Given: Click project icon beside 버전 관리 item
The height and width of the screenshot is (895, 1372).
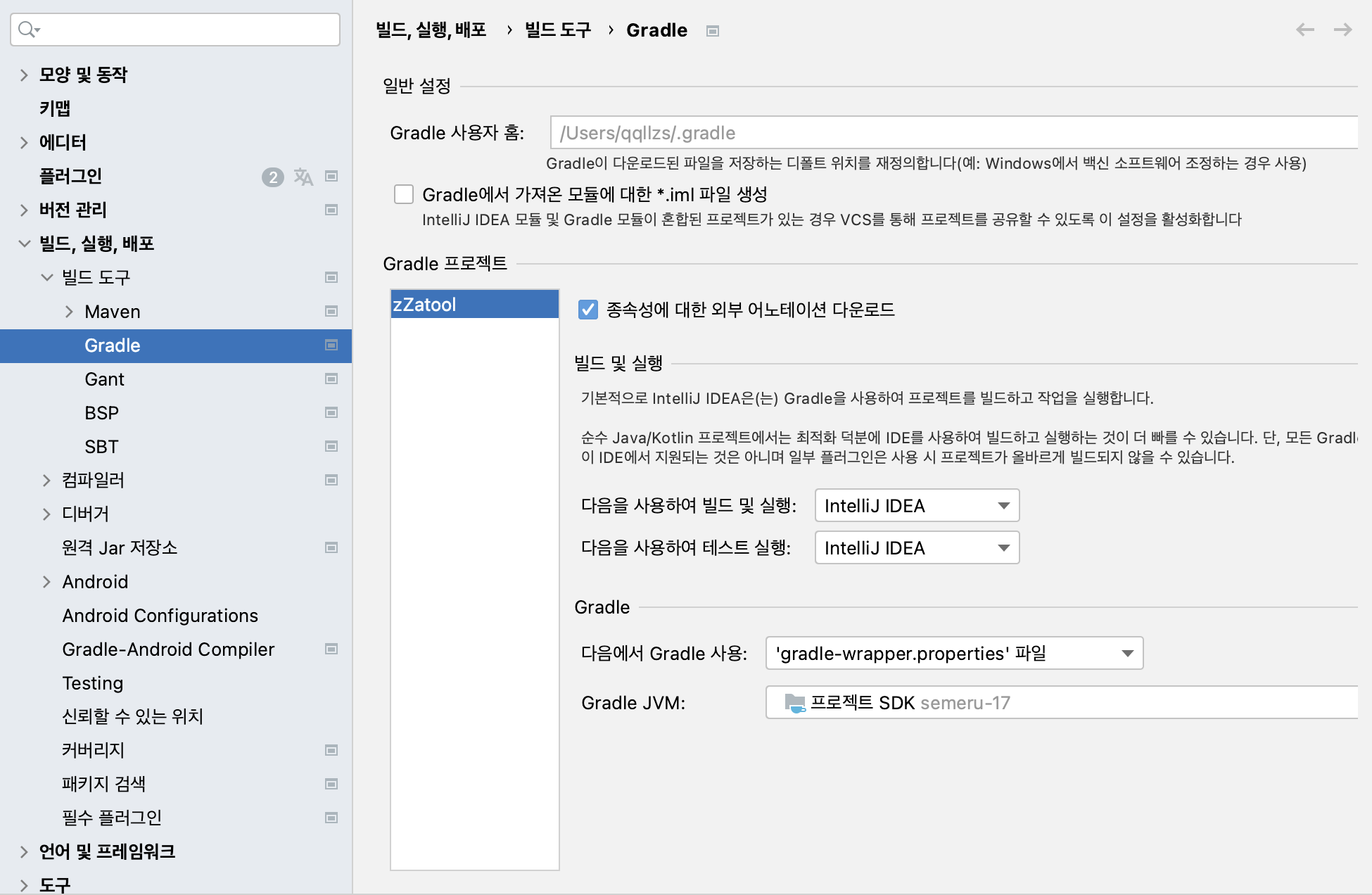Looking at the screenshot, I should point(331,210).
